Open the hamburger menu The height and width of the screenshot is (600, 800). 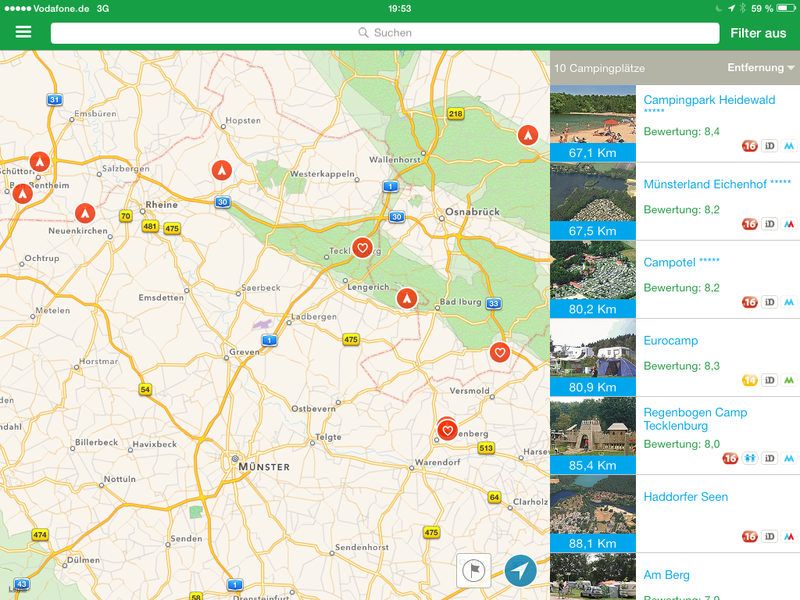(x=23, y=32)
